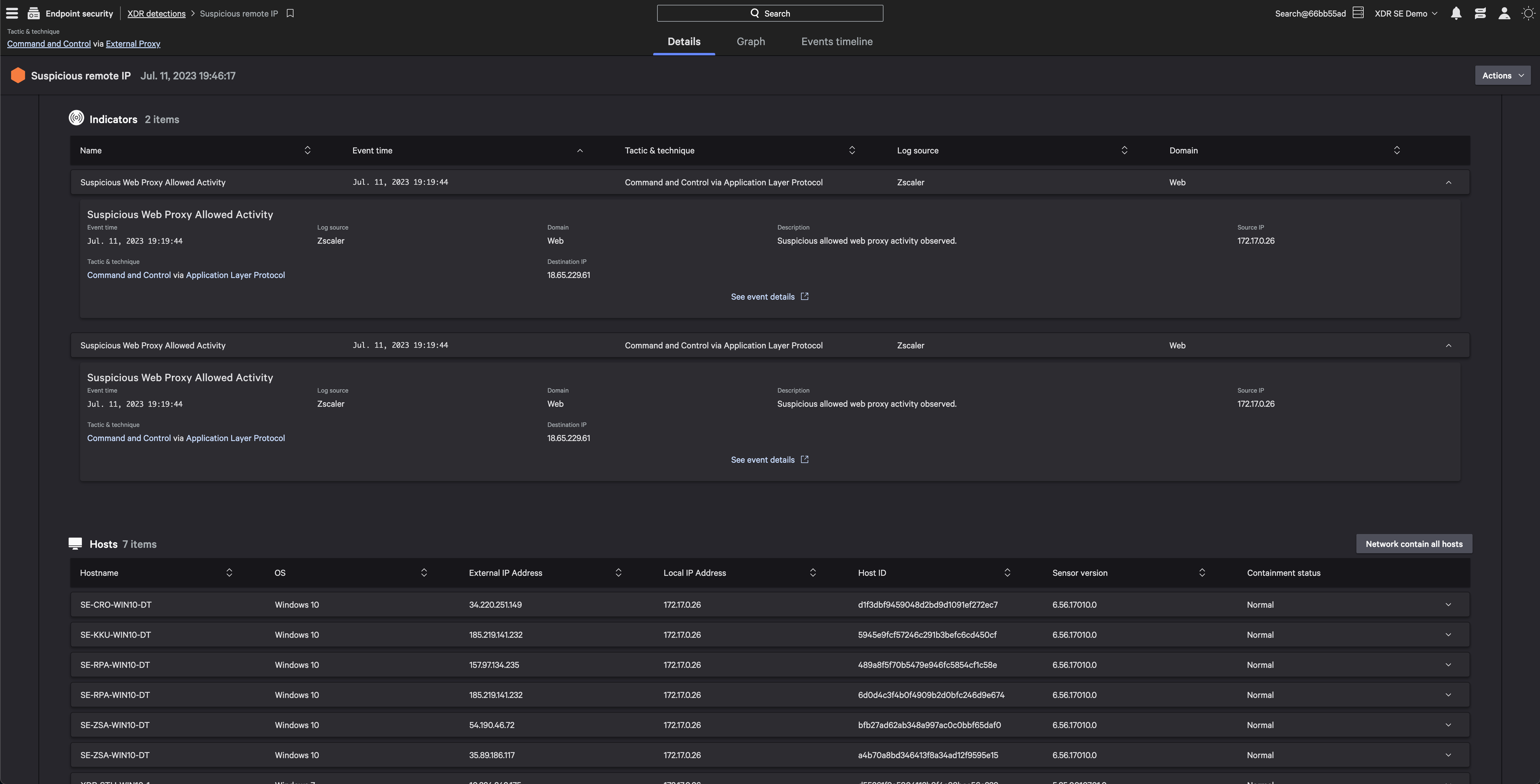
Task: Click Network contain all hosts button
Action: (1413, 544)
